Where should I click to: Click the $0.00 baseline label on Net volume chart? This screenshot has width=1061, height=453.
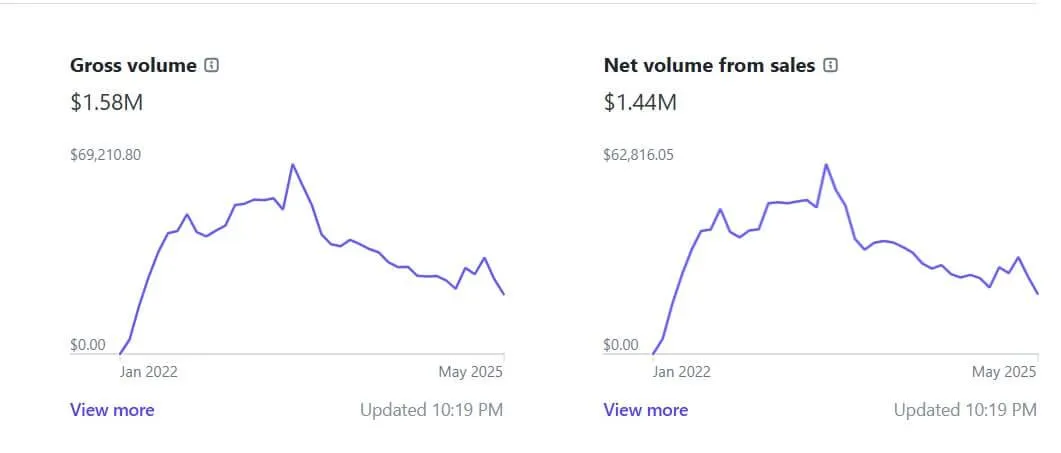click(x=621, y=345)
